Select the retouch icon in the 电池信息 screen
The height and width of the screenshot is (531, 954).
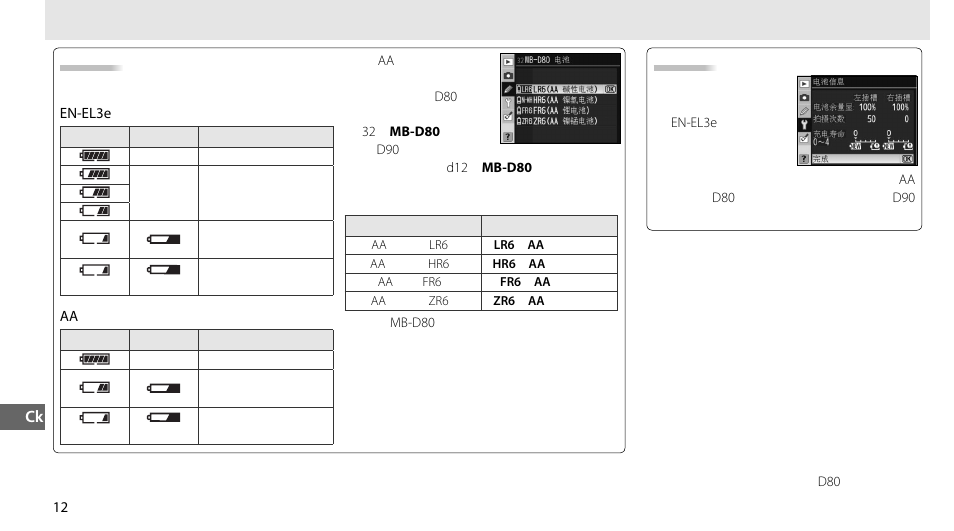click(x=804, y=139)
